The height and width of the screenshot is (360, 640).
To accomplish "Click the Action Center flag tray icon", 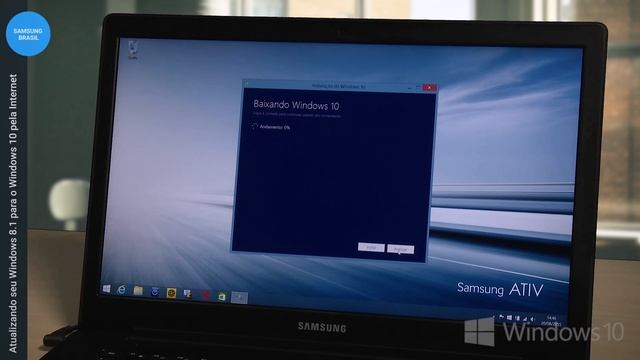I will pos(501,317).
